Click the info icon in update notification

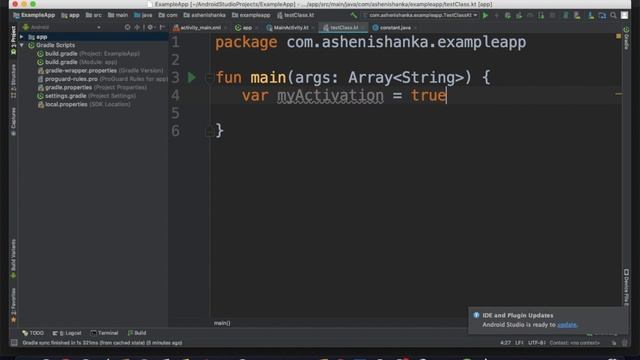tap(476, 315)
